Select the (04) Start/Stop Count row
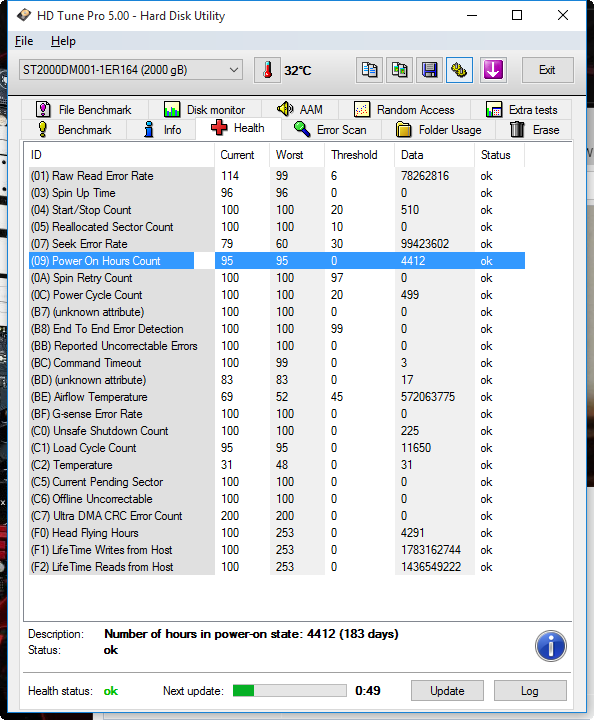 [277, 210]
